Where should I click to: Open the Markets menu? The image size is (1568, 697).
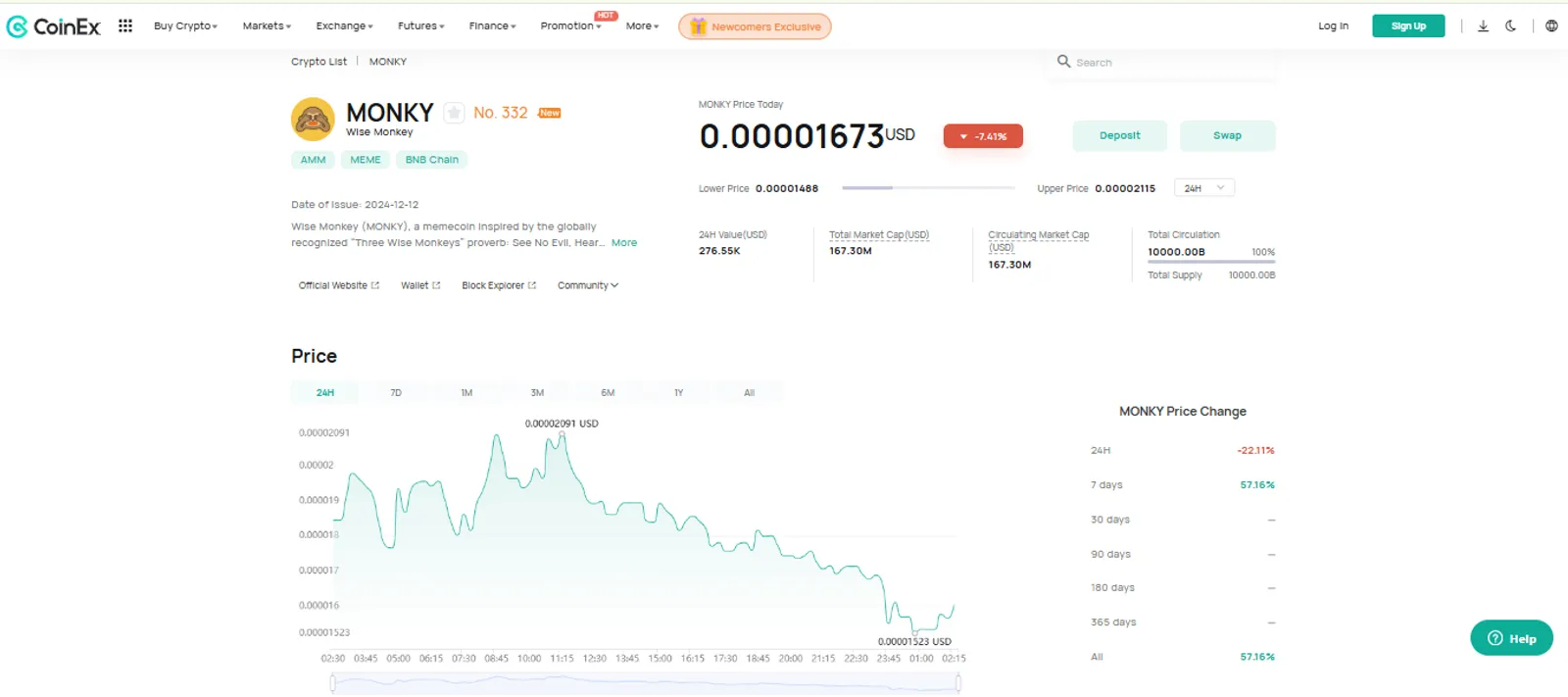point(267,25)
